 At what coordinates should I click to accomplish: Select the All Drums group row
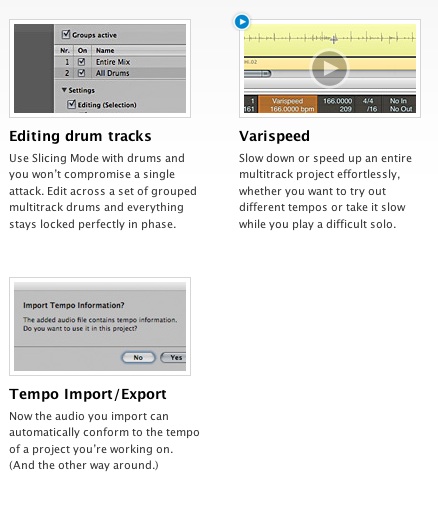[x=120, y=73]
